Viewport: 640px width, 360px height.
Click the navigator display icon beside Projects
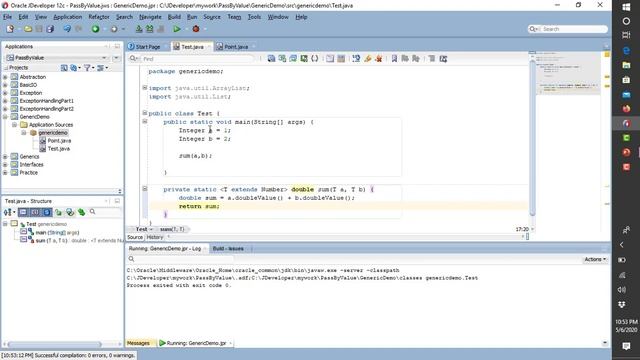(64, 68)
